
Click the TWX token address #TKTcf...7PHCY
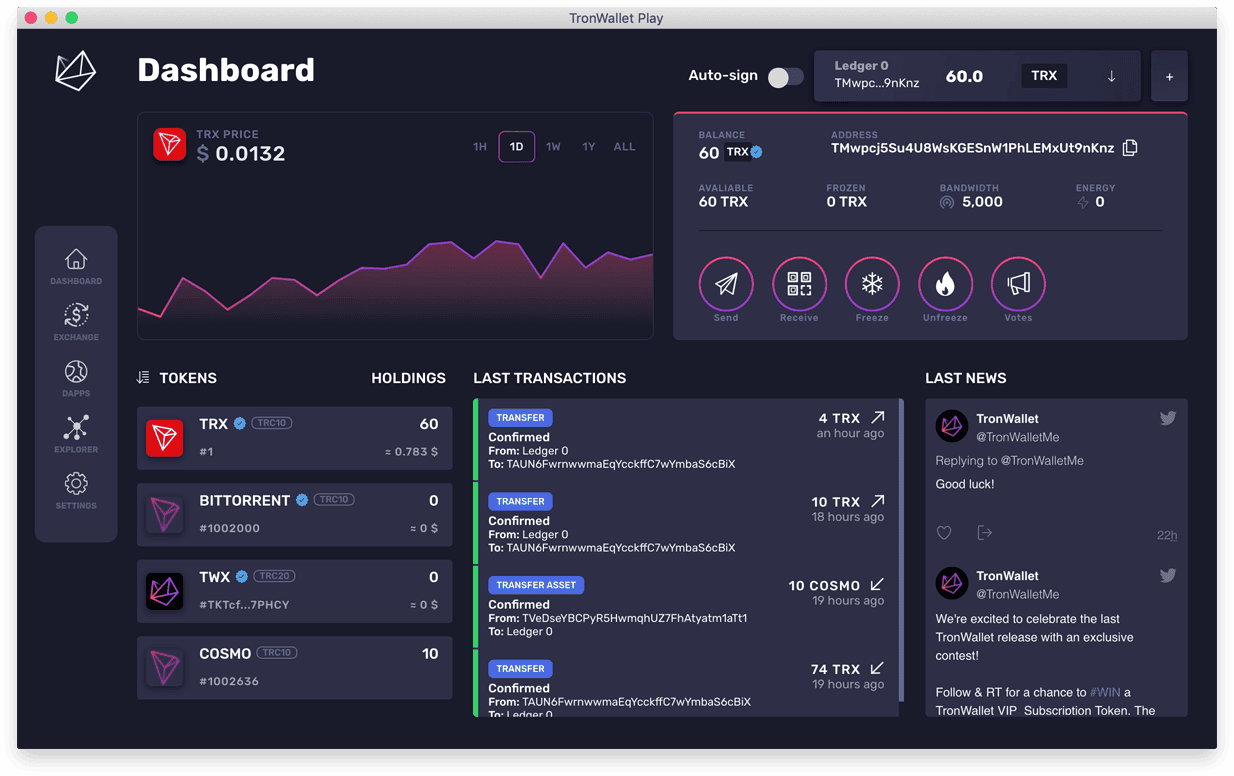coord(244,605)
